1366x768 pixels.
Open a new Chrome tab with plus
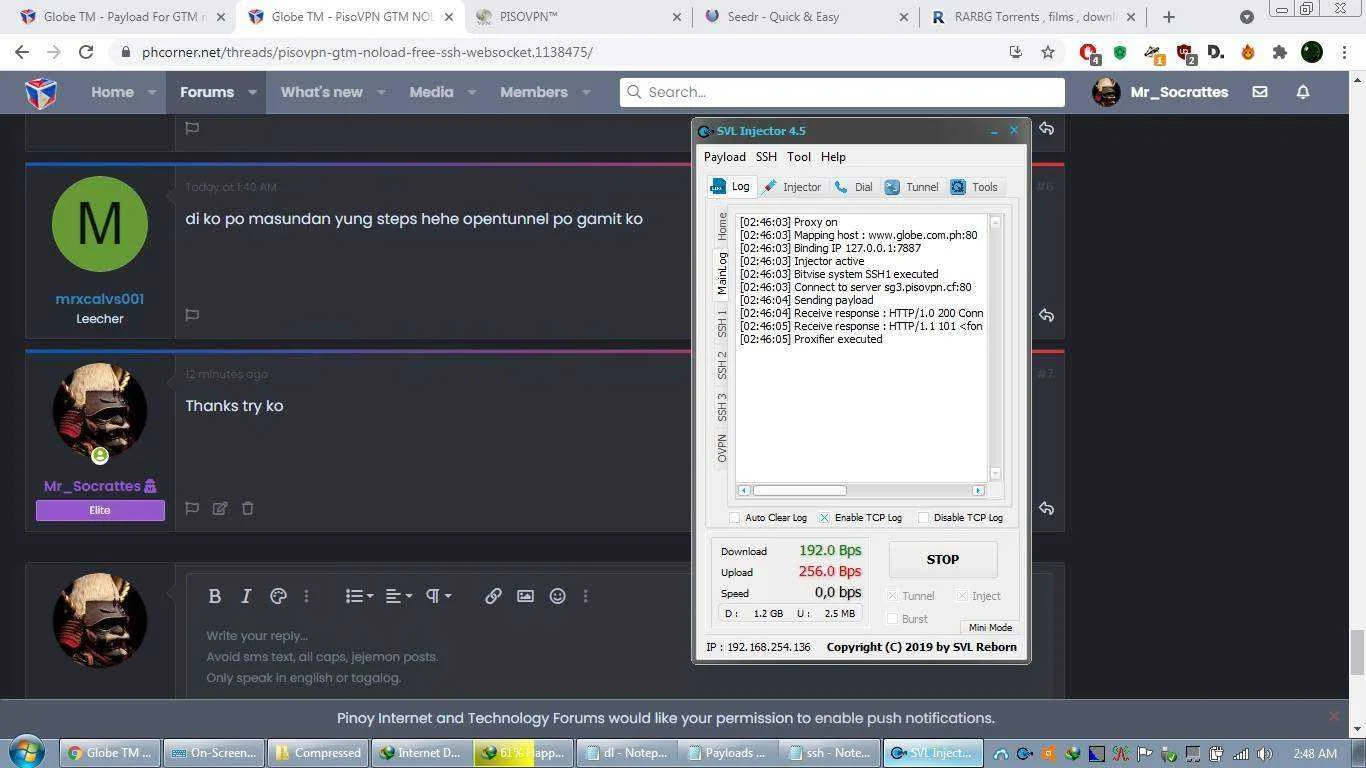click(1168, 17)
